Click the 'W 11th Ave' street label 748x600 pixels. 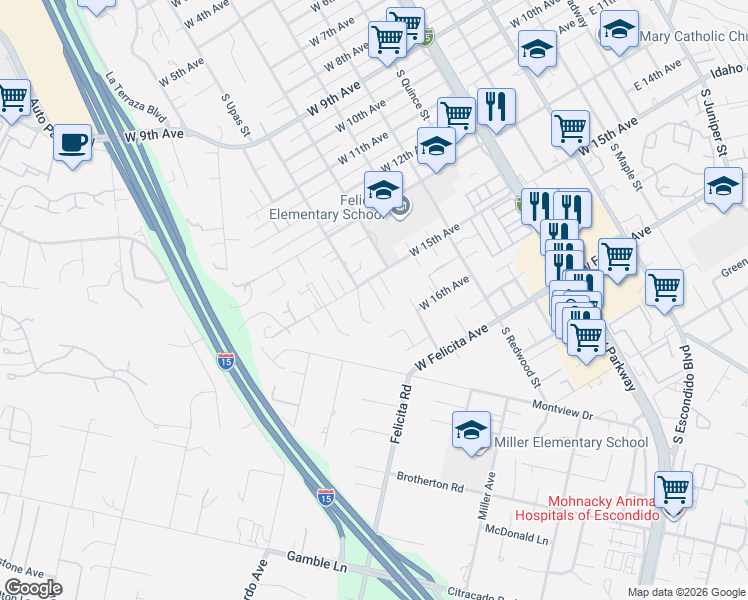[x=363, y=148]
